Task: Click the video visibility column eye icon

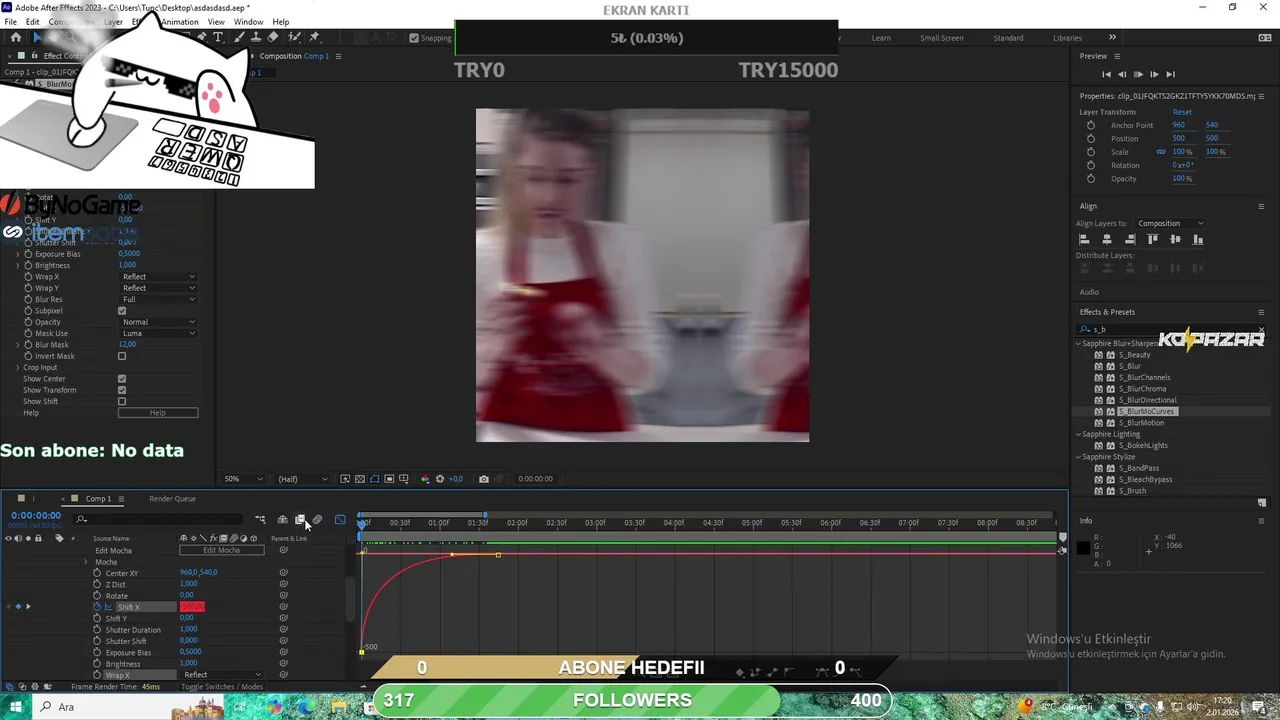Action: pos(8,539)
